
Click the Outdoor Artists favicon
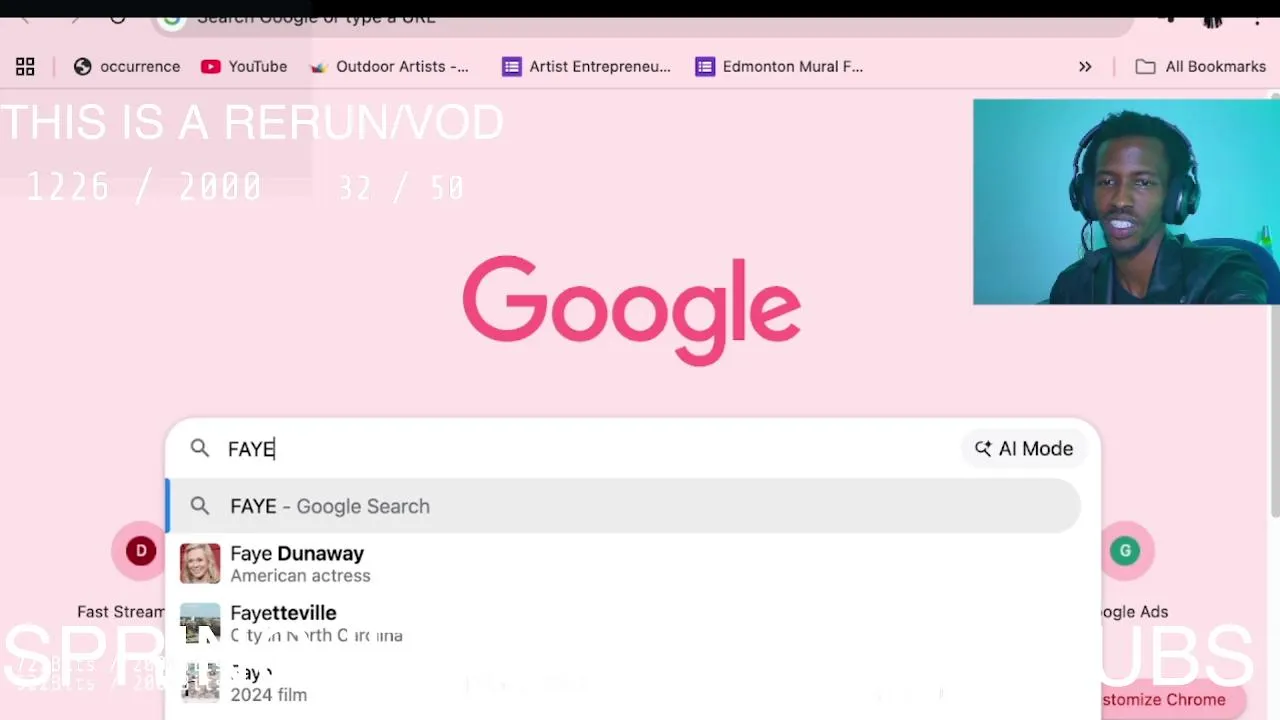click(319, 67)
